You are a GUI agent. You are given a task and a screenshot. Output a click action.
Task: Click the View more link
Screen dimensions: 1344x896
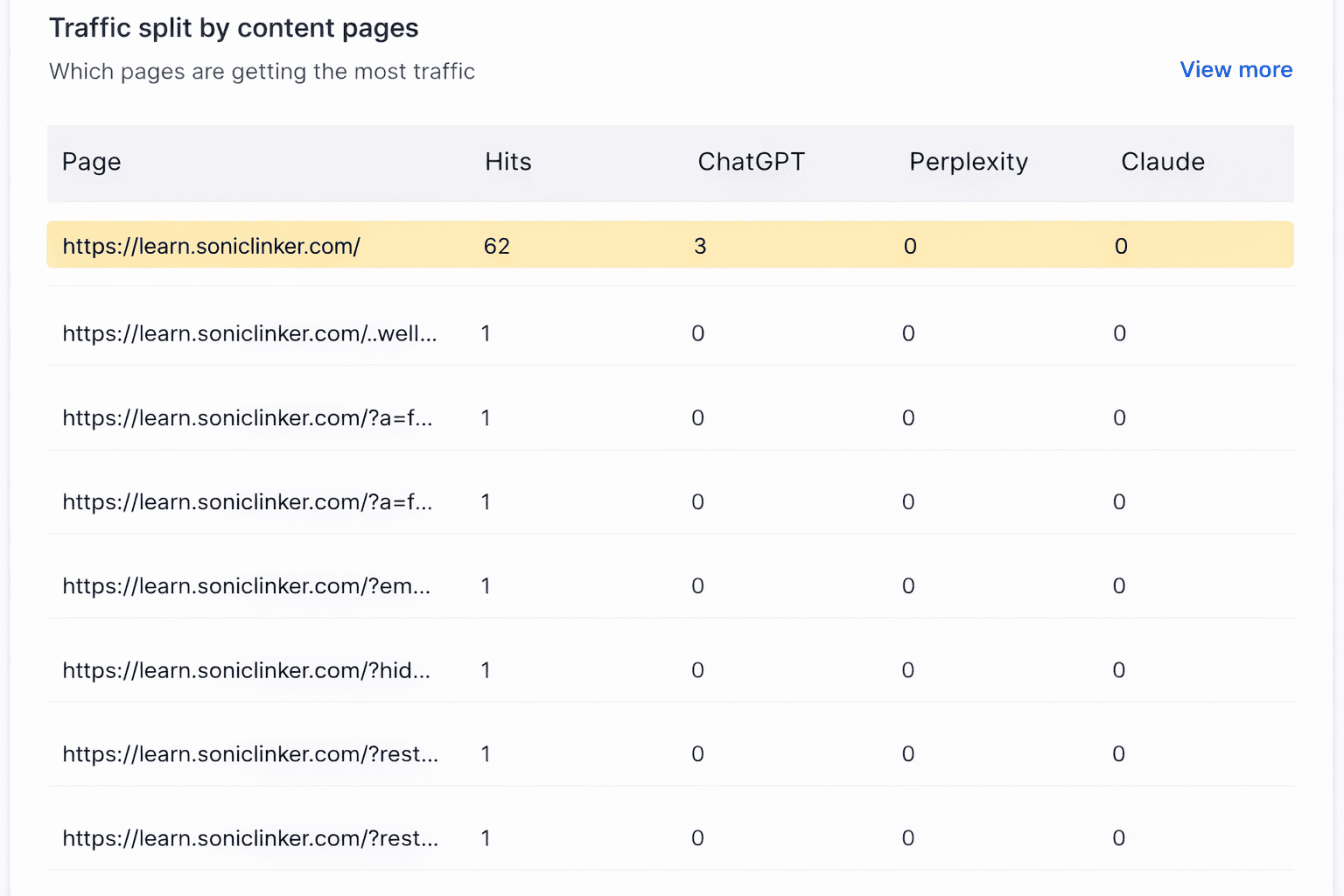(1235, 70)
